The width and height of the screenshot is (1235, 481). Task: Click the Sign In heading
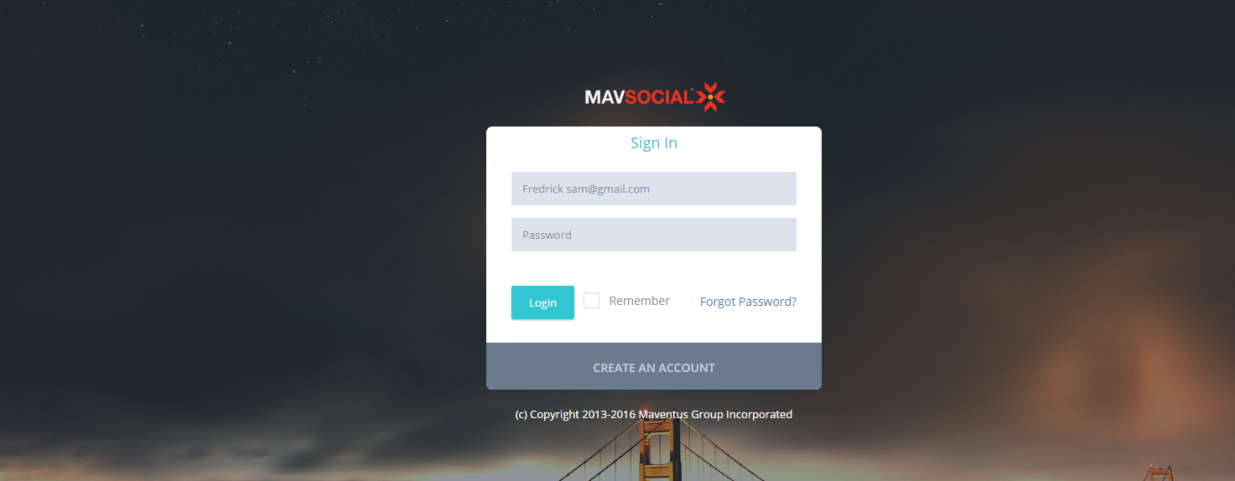click(x=653, y=143)
